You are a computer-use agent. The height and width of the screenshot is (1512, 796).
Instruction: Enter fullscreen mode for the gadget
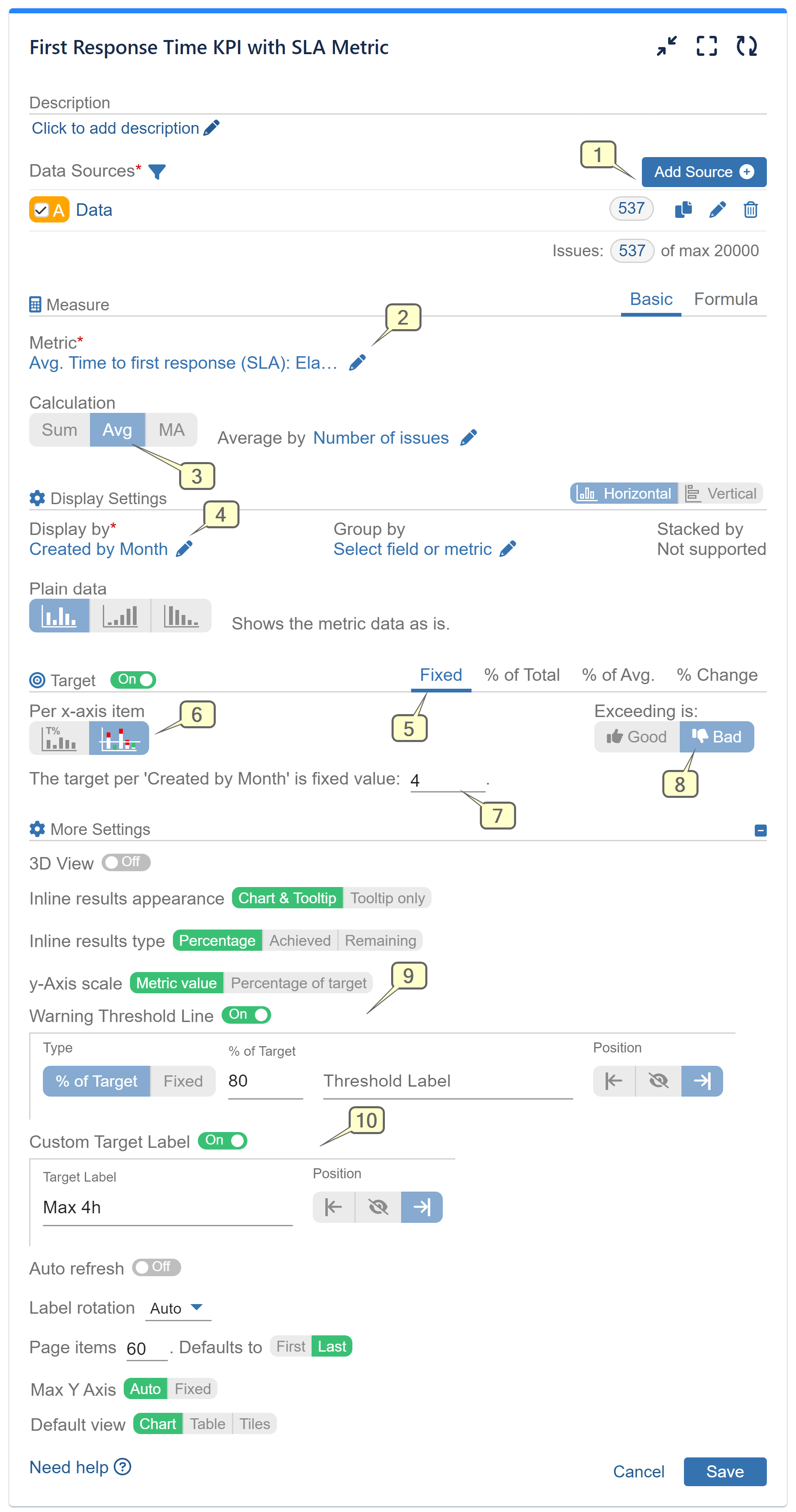click(707, 46)
